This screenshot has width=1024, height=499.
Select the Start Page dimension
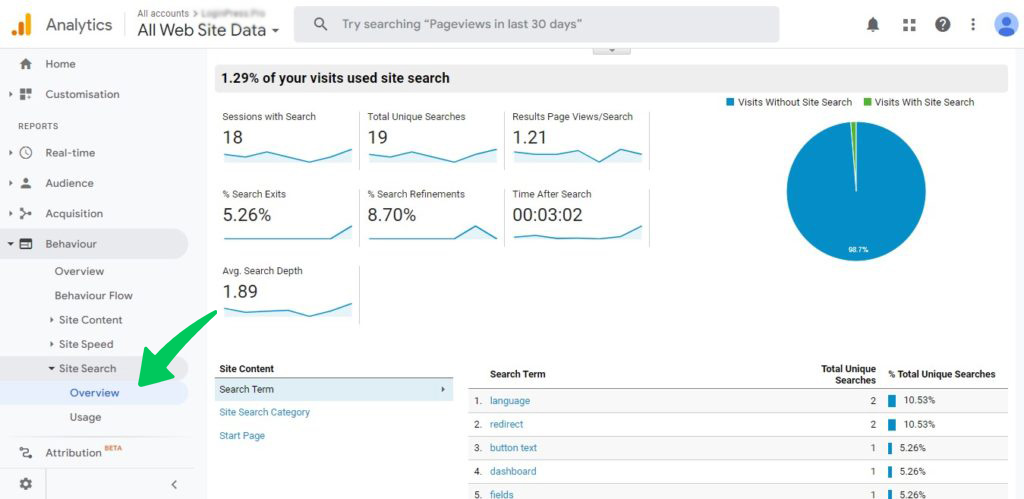242,436
